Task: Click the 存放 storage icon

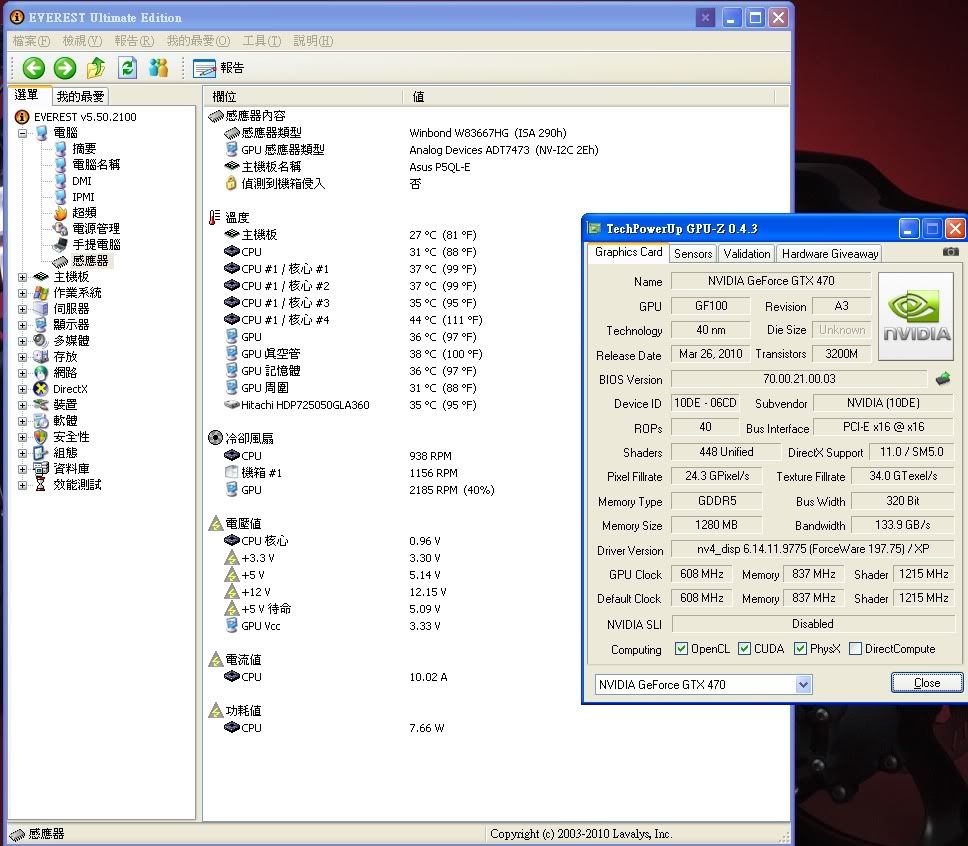Action: (41, 357)
